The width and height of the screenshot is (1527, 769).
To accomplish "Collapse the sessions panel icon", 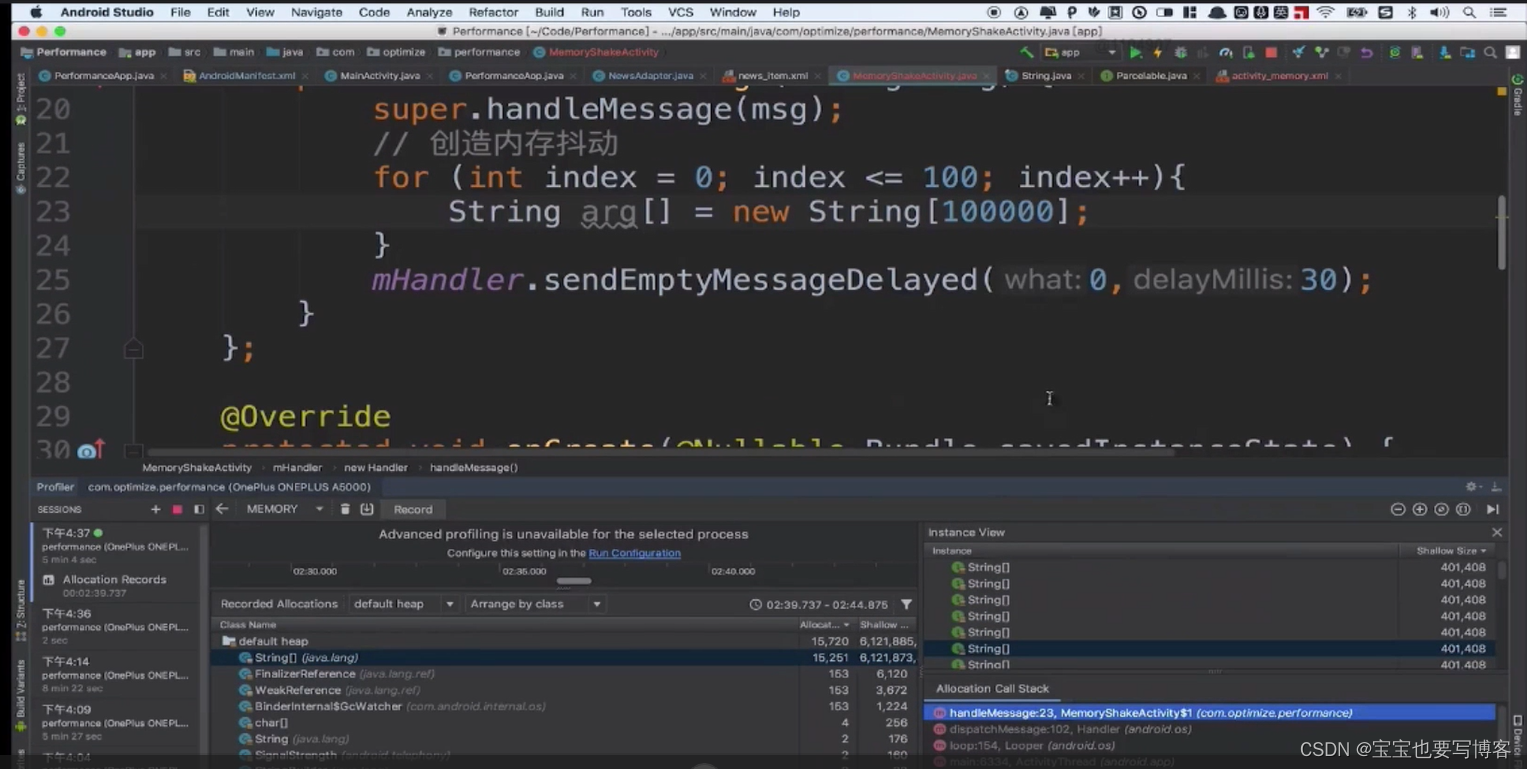I will coord(199,509).
